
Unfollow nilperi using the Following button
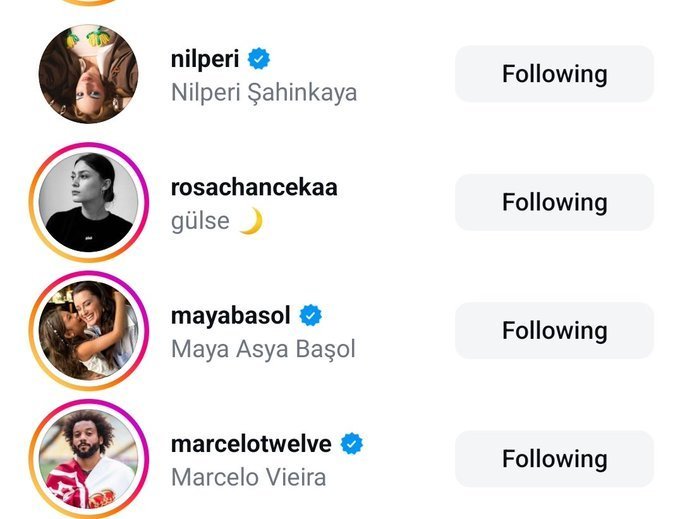pyautogui.click(x=554, y=74)
